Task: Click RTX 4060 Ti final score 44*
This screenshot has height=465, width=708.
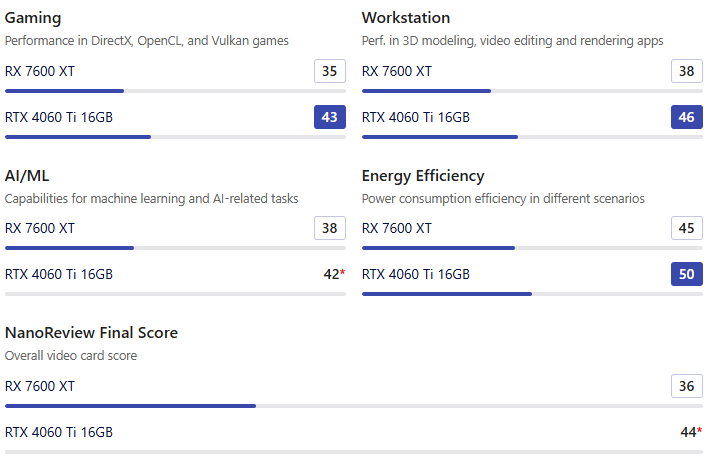Action: [x=691, y=432]
